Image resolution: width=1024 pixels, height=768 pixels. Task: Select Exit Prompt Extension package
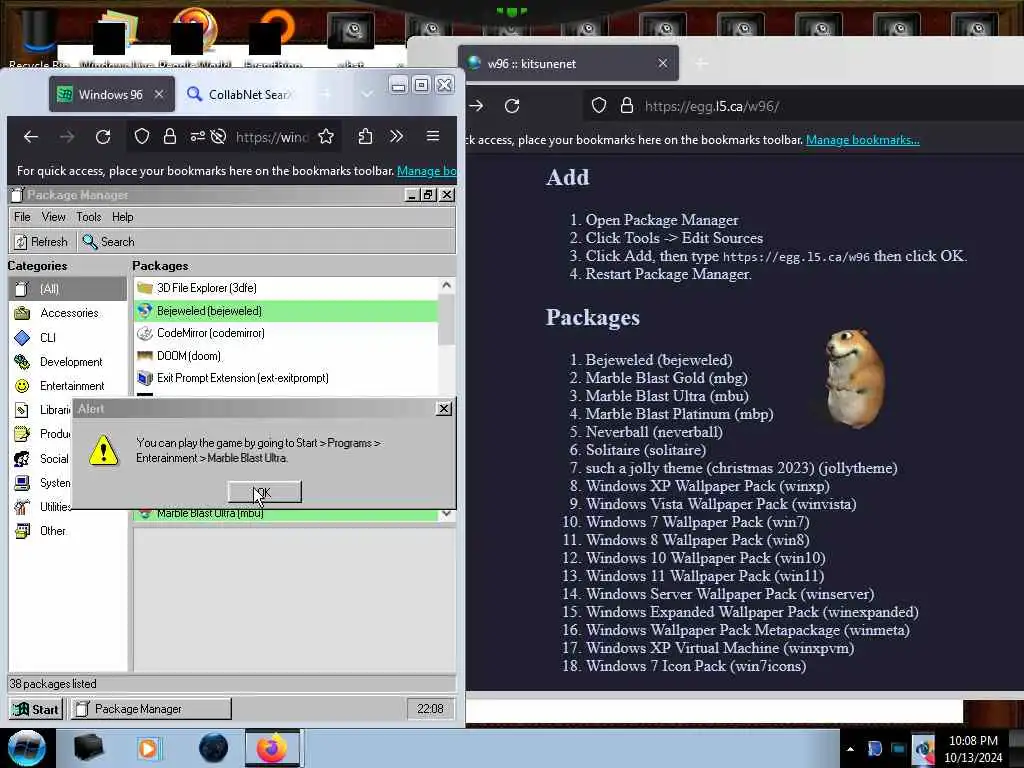tap(285, 378)
